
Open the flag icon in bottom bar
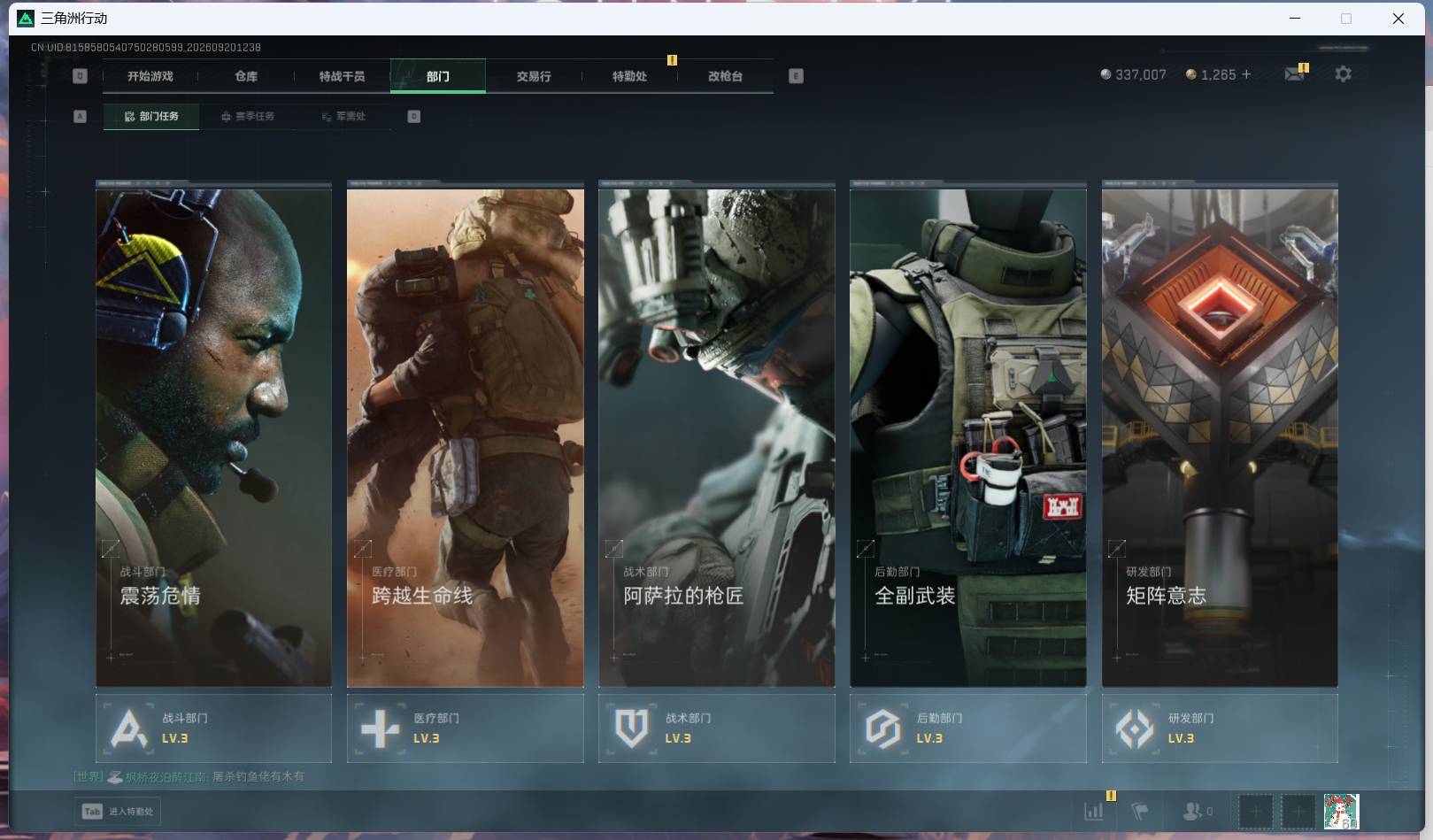(1140, 811)
